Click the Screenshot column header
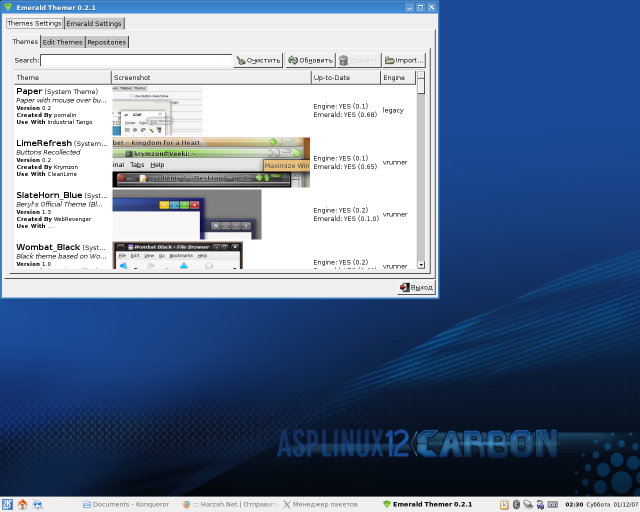640x512 pixels. point(211,77)
